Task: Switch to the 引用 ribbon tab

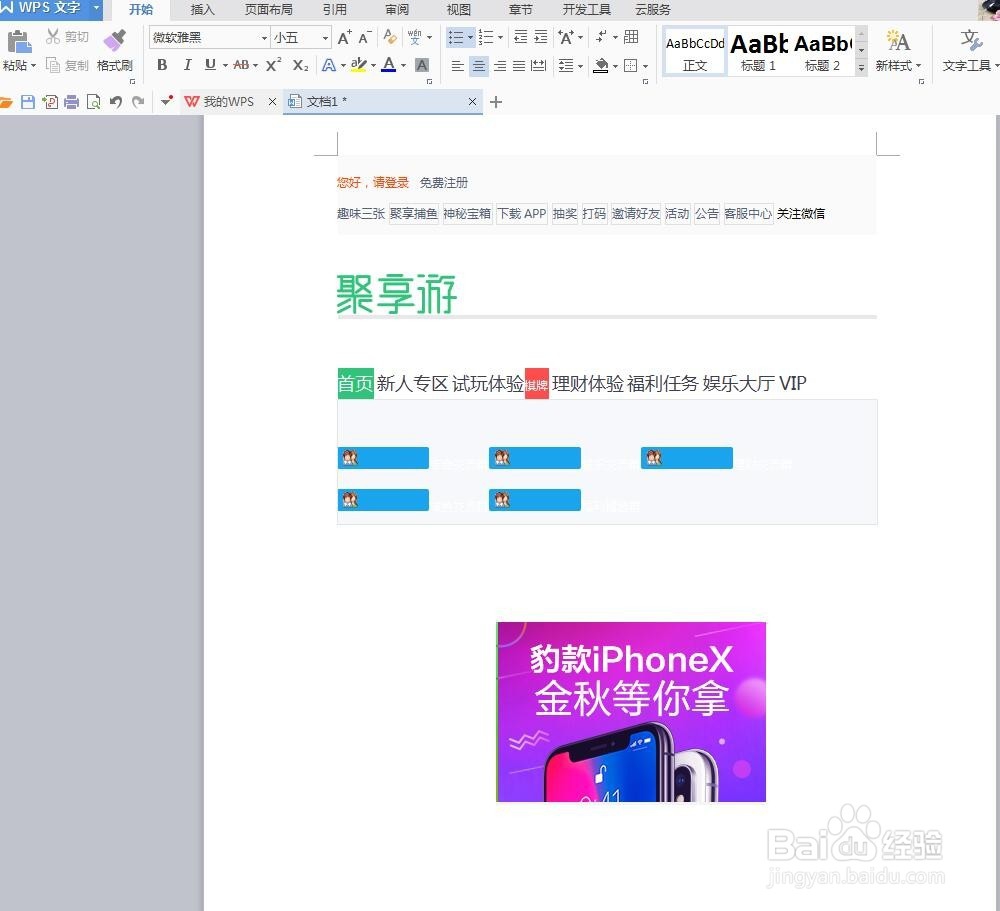Action: tap(335, 10)
